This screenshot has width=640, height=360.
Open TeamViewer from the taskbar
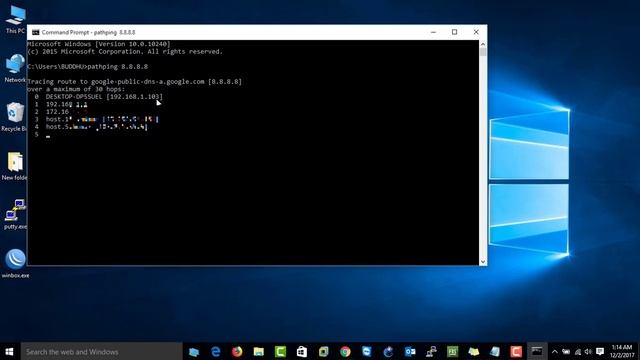(x=367, y=351)
